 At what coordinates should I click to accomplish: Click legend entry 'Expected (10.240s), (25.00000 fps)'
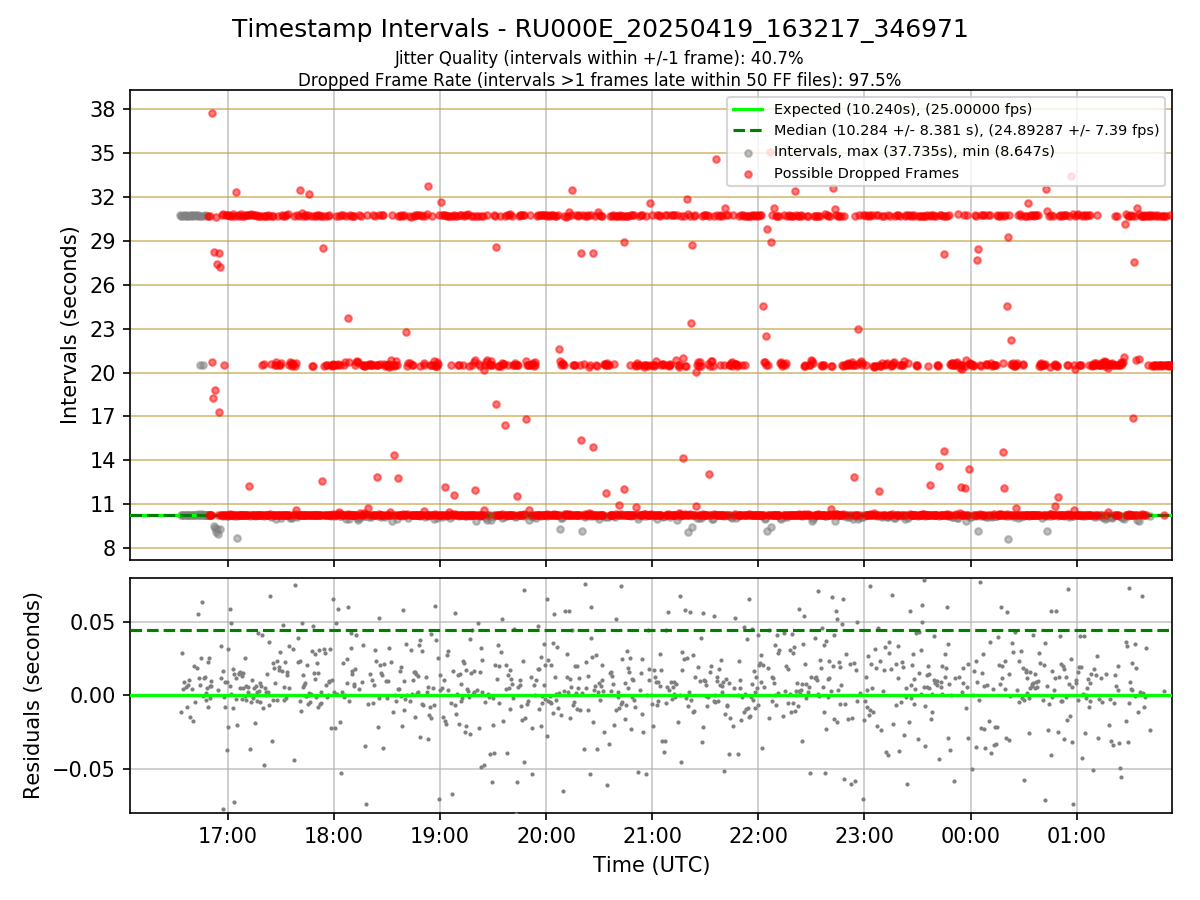point(903,110)
